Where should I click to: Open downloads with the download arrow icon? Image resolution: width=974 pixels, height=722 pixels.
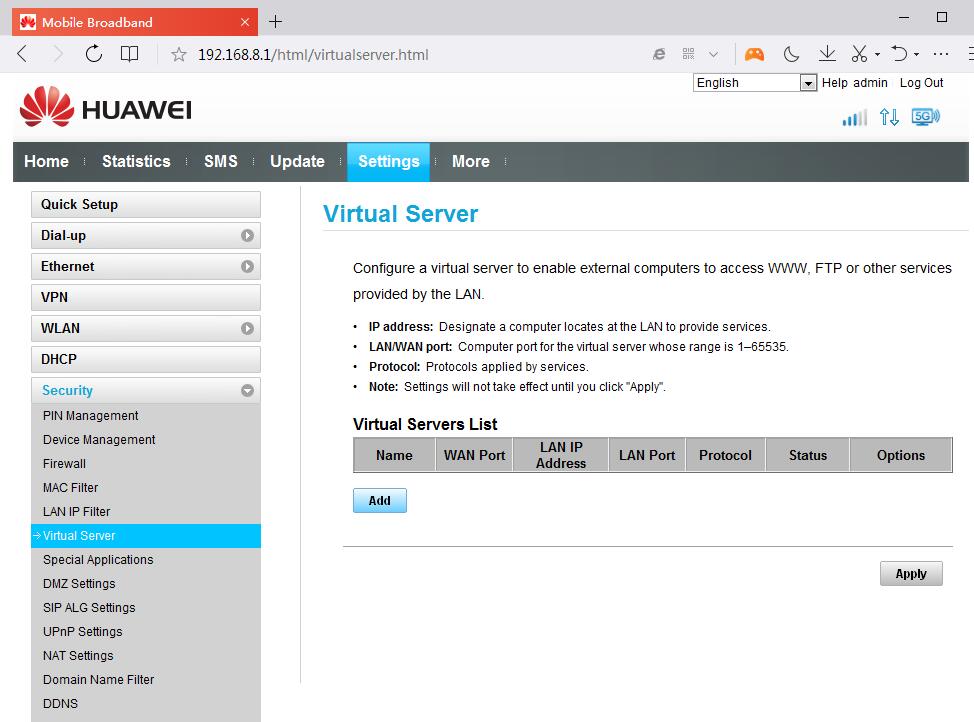(x=827, y=54)
